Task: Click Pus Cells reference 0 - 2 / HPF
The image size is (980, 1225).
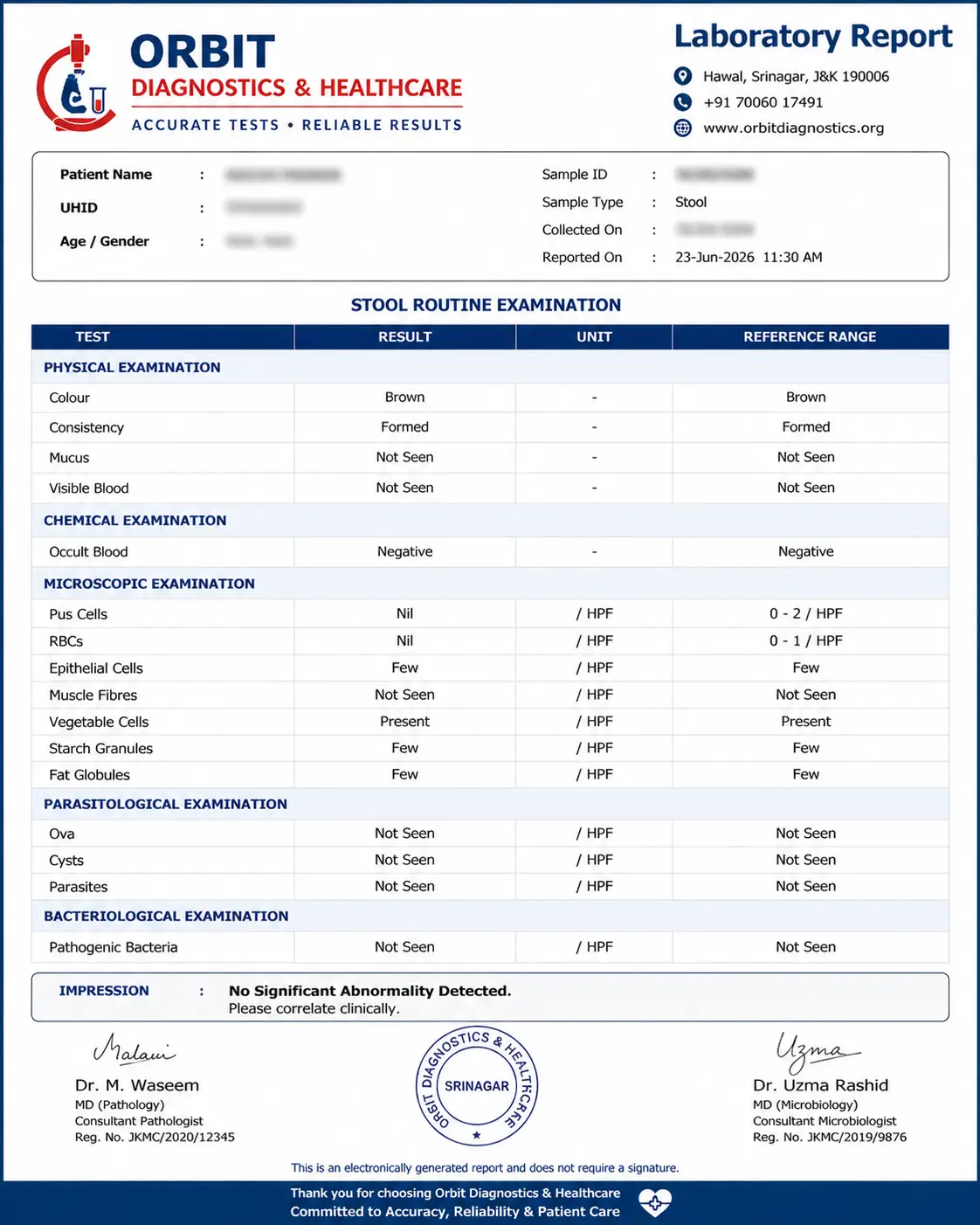Action: pyautogui.click(x=805, y=613)
